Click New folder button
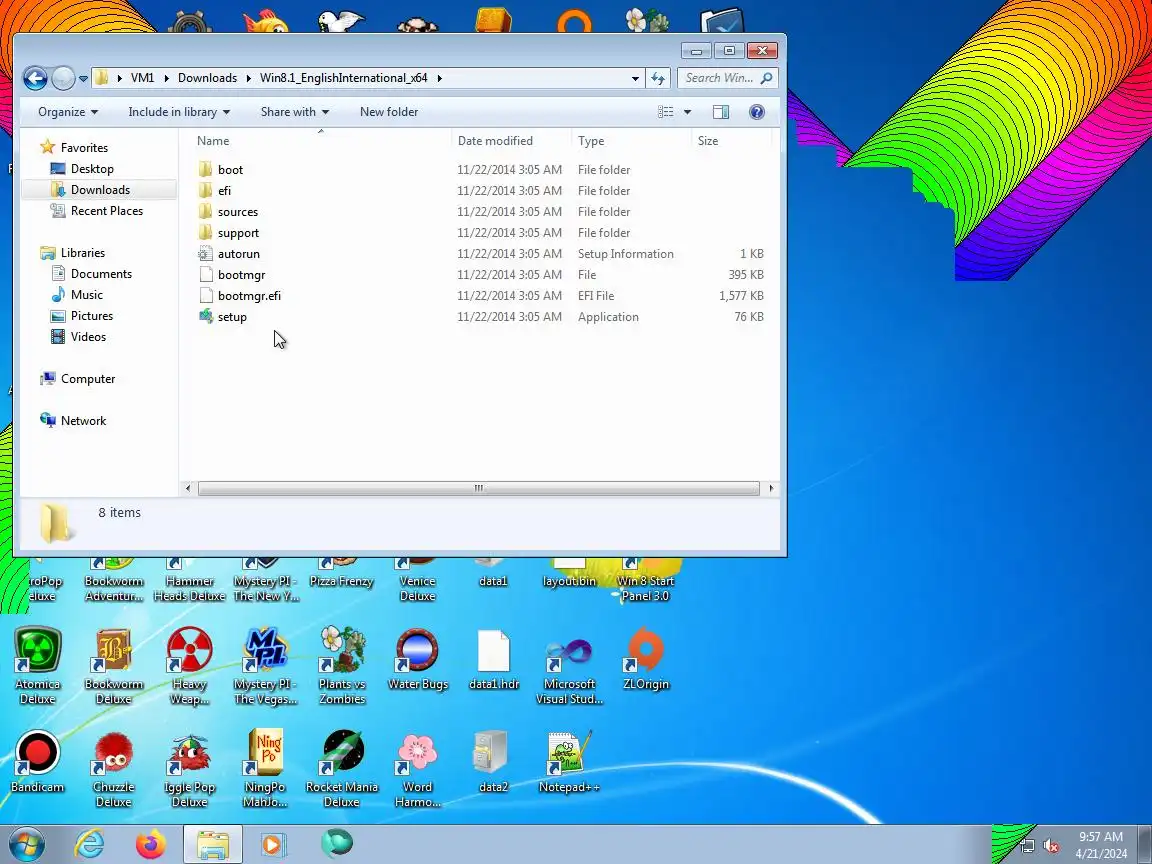The image size is (1152, 864). coord(389,112)
